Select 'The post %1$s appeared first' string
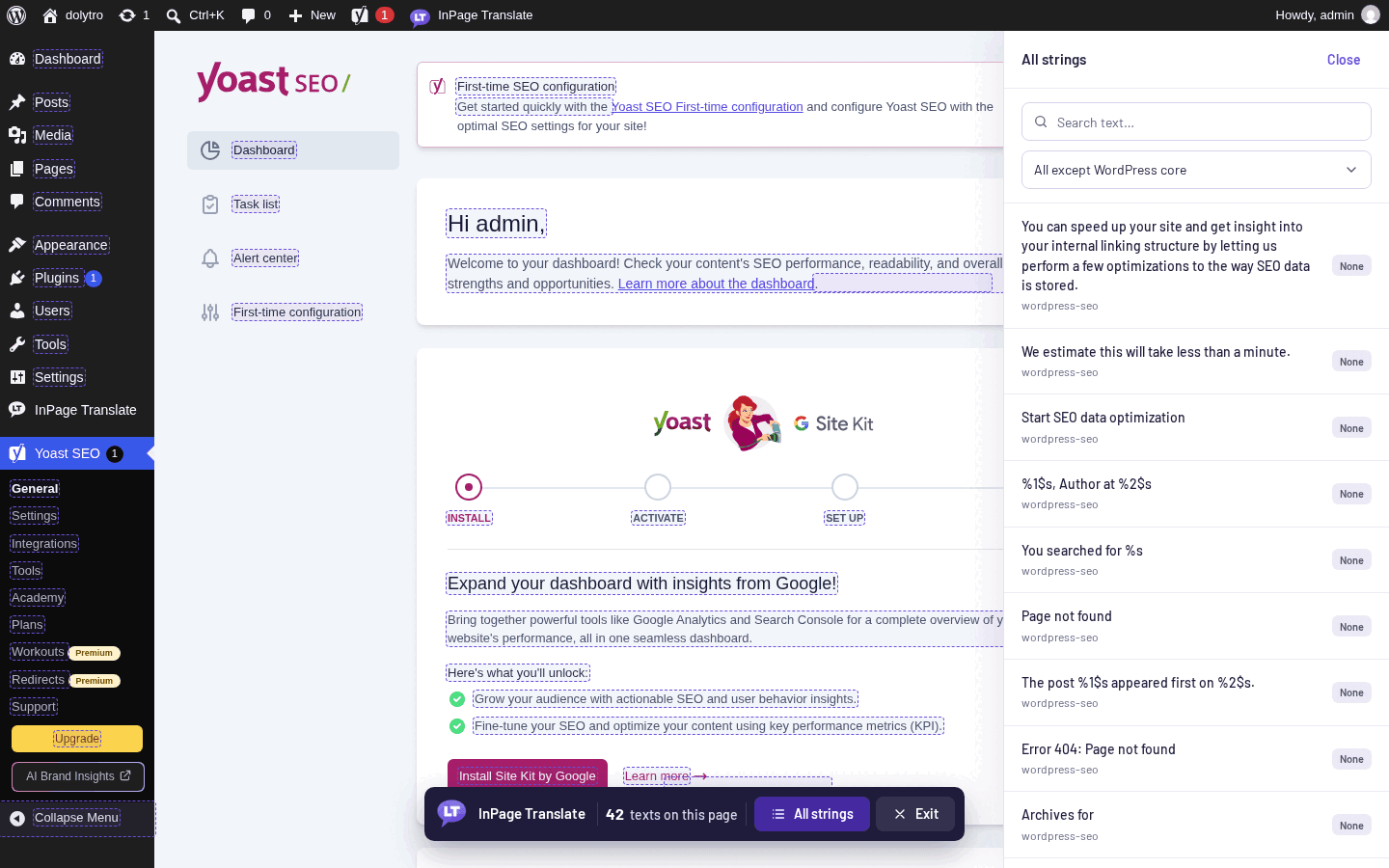Screen dimensions: 1389x868 pyautogui.click(x=1196, y=692)
